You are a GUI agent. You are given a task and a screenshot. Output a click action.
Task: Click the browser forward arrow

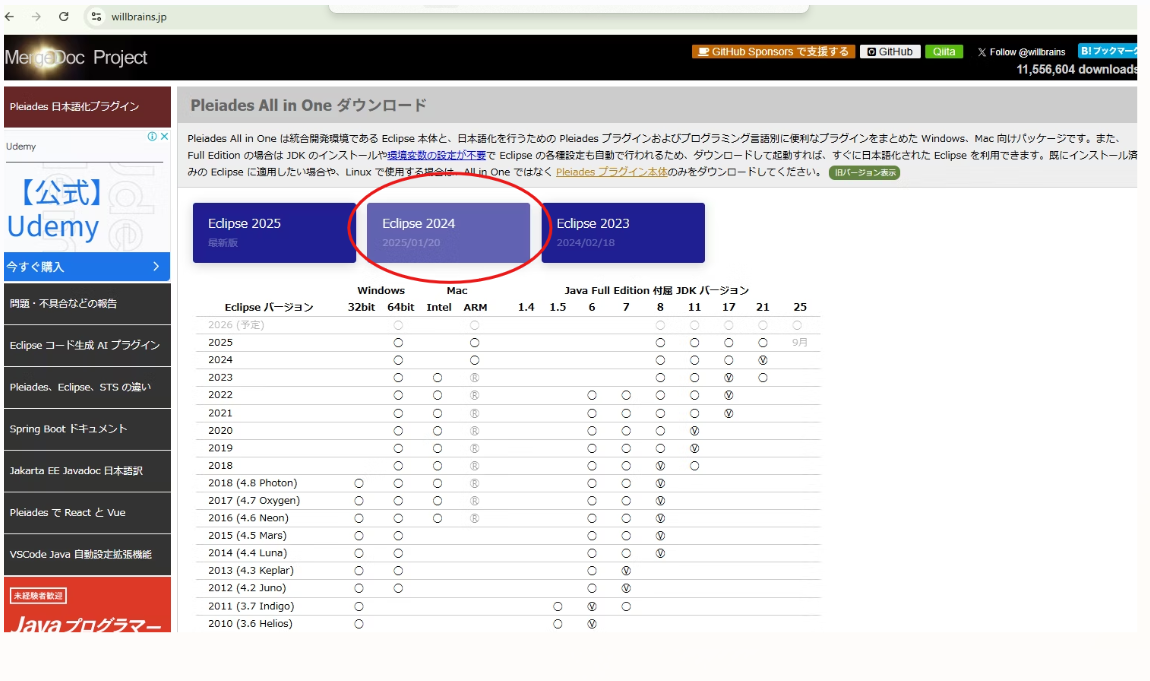click(36, 16)
